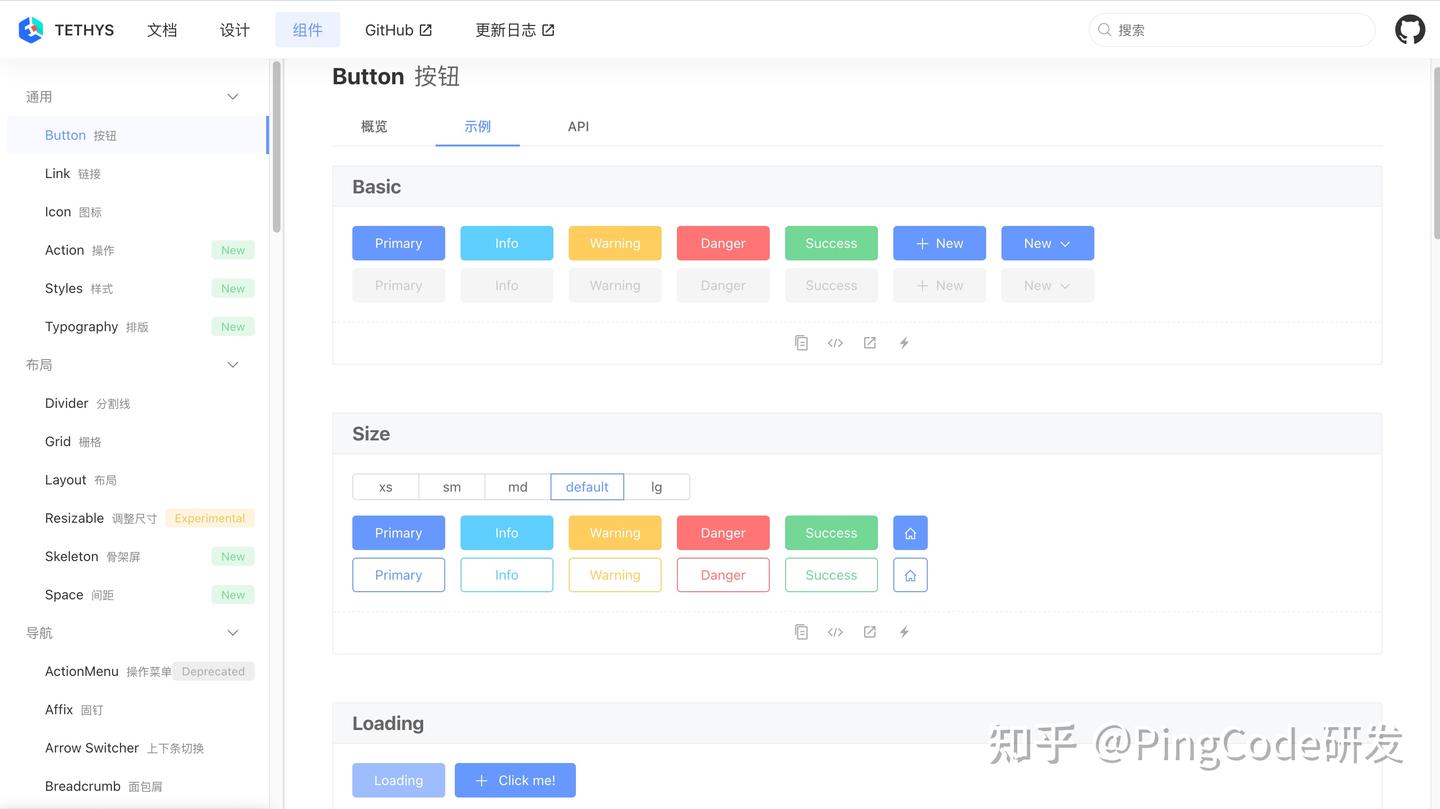Image resolution: width=1440 pixels, height=809 pixels.
Task: Copy code icon in Size example footer
Action: pyautogui.click(x=801, y=632)
